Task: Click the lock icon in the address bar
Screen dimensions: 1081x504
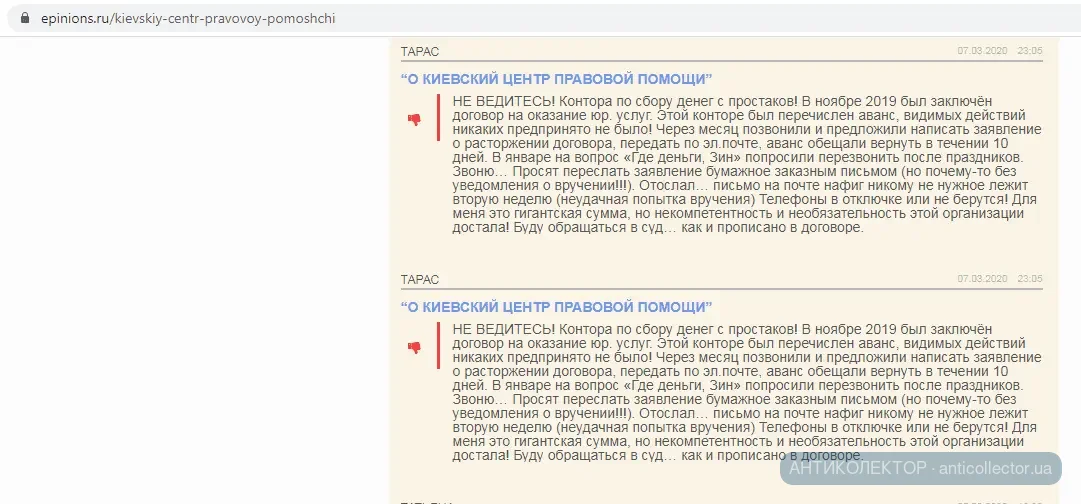Action: (25, 18)
